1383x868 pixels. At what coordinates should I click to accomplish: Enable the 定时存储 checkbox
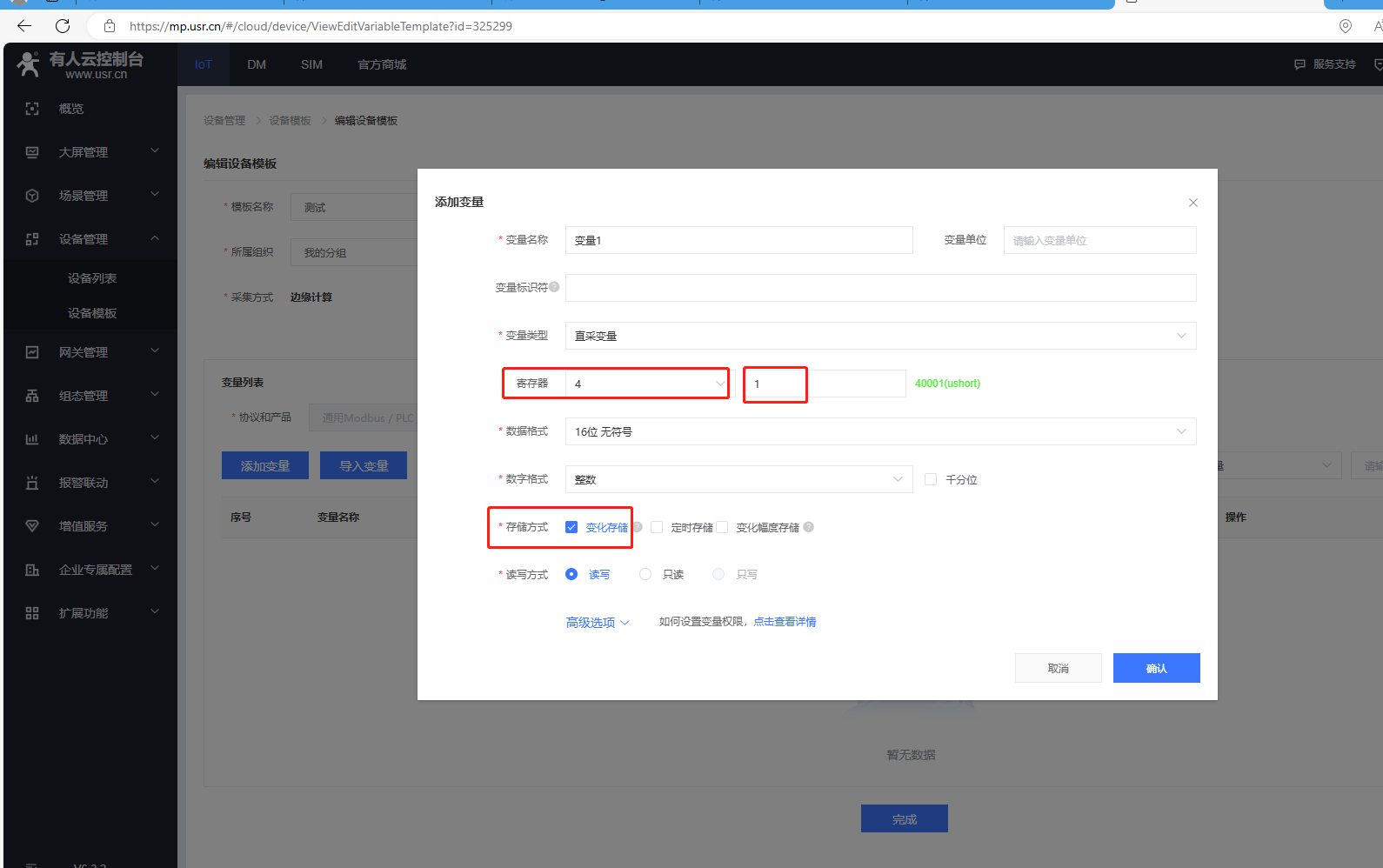(657, 527)
